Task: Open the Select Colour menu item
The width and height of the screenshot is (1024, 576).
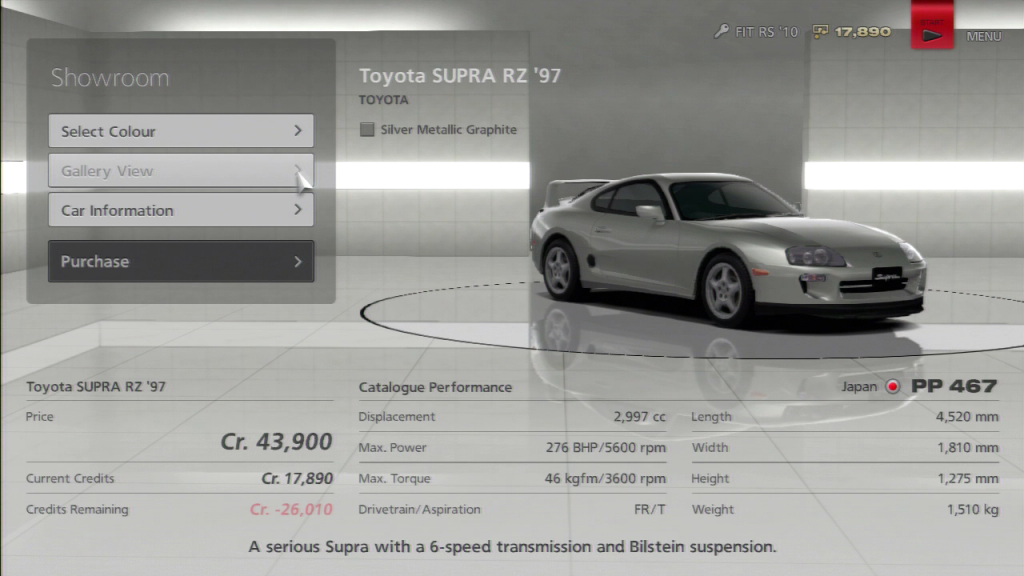Action: tap(181, 131)
